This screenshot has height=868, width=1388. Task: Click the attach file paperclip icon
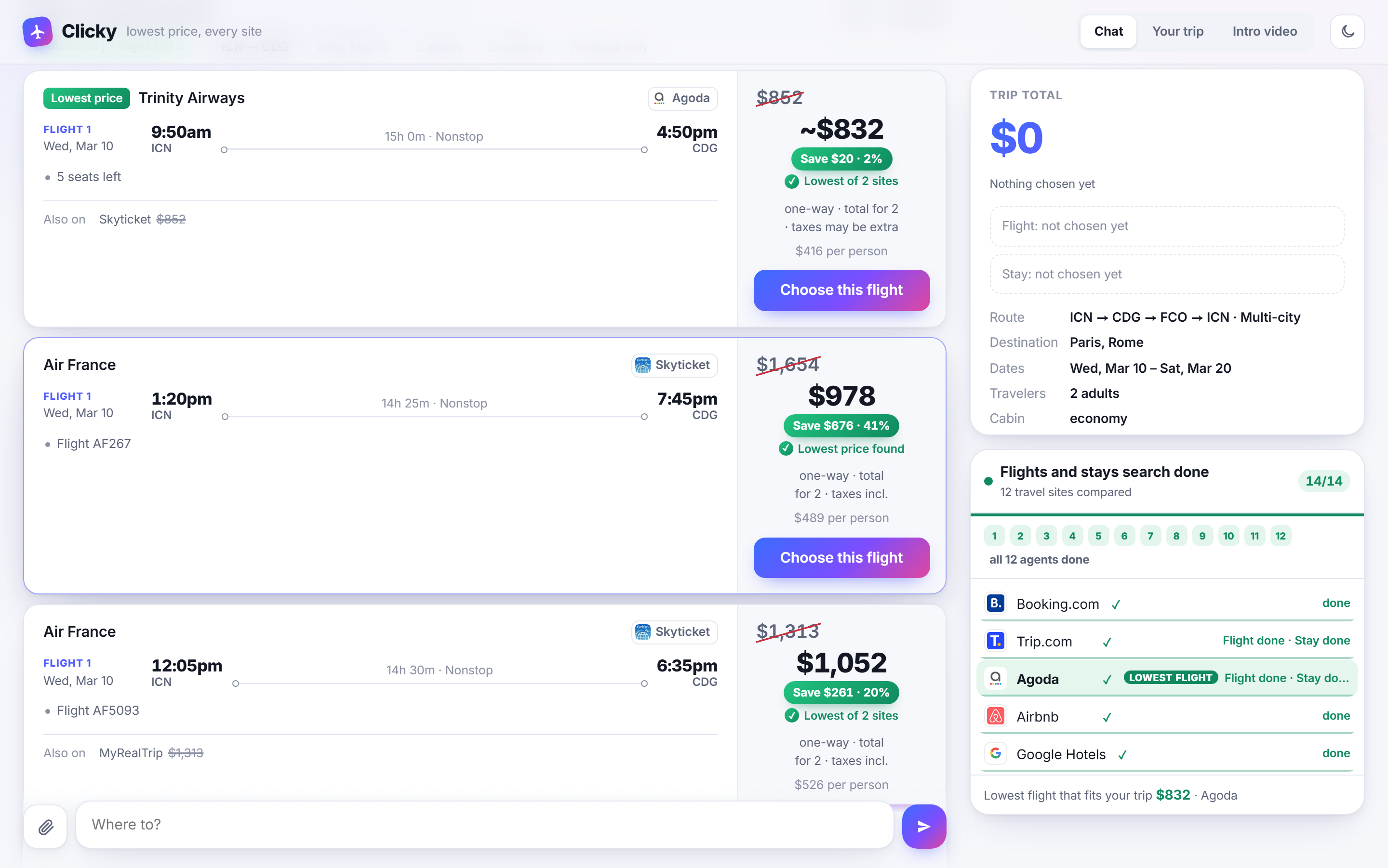[x=45, y=826]
